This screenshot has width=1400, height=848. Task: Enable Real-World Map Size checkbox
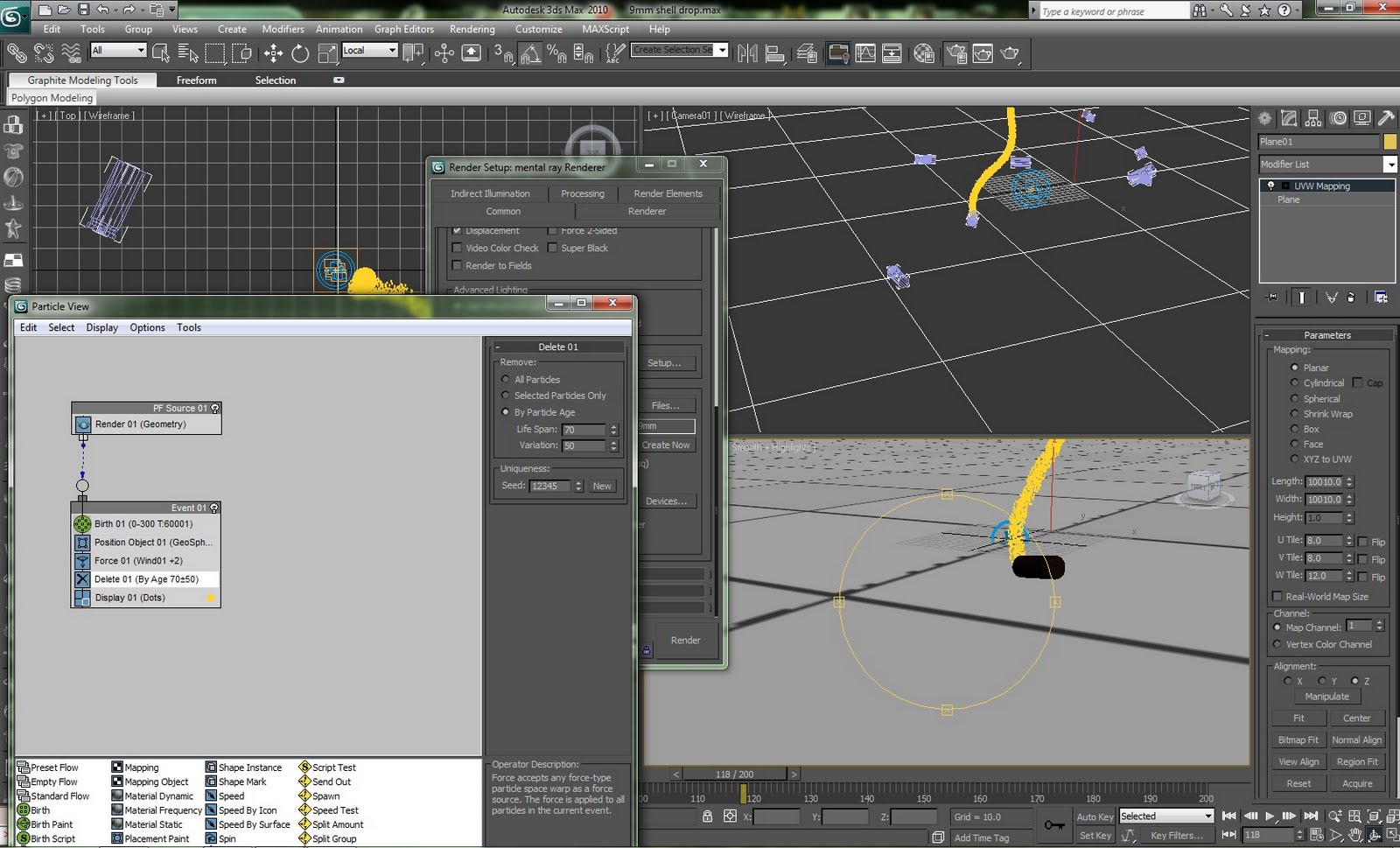click(x=1277, y=597)
